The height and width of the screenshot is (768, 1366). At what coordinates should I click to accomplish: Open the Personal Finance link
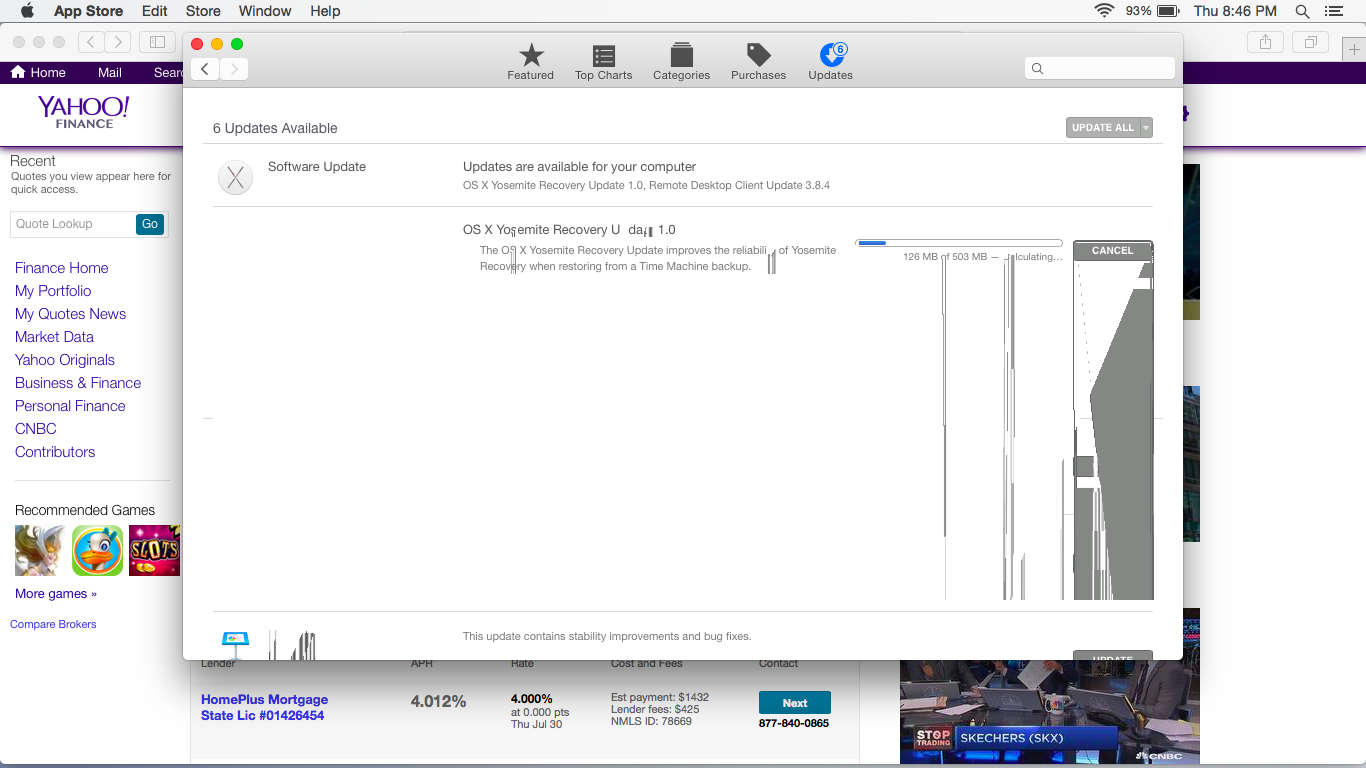click(70, 406)
